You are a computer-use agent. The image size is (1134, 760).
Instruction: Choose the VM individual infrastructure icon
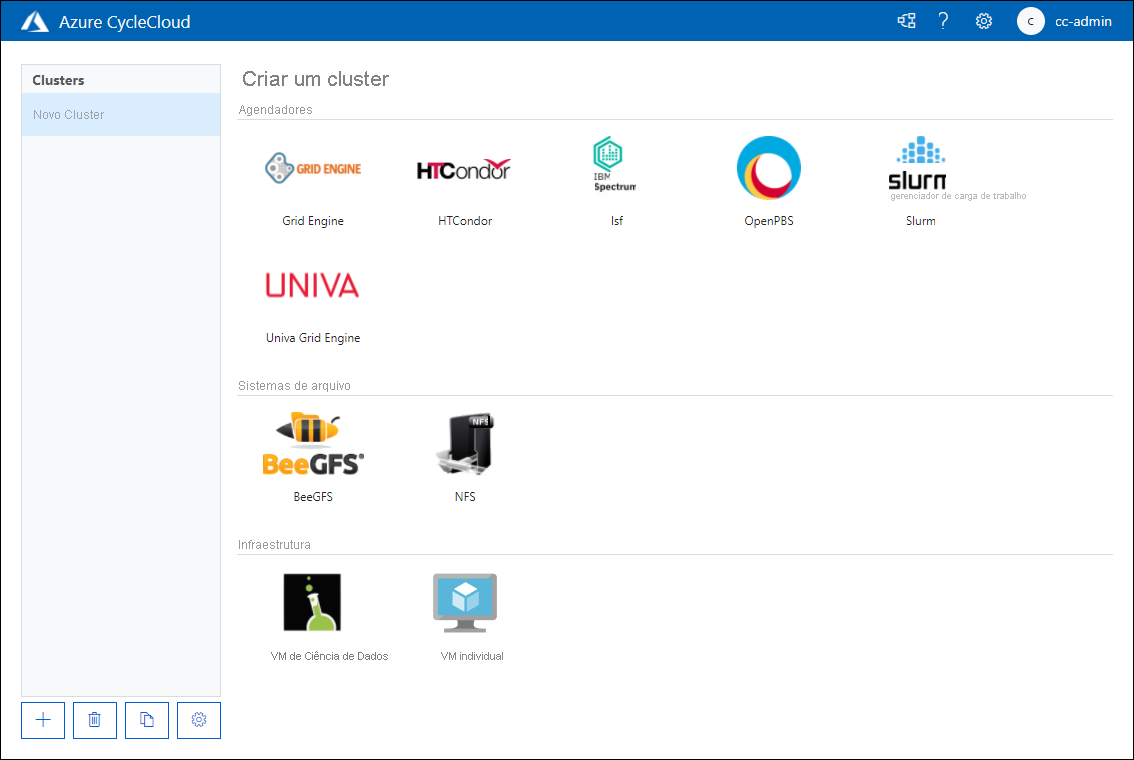pyautogui.click(x=464, y=601)
